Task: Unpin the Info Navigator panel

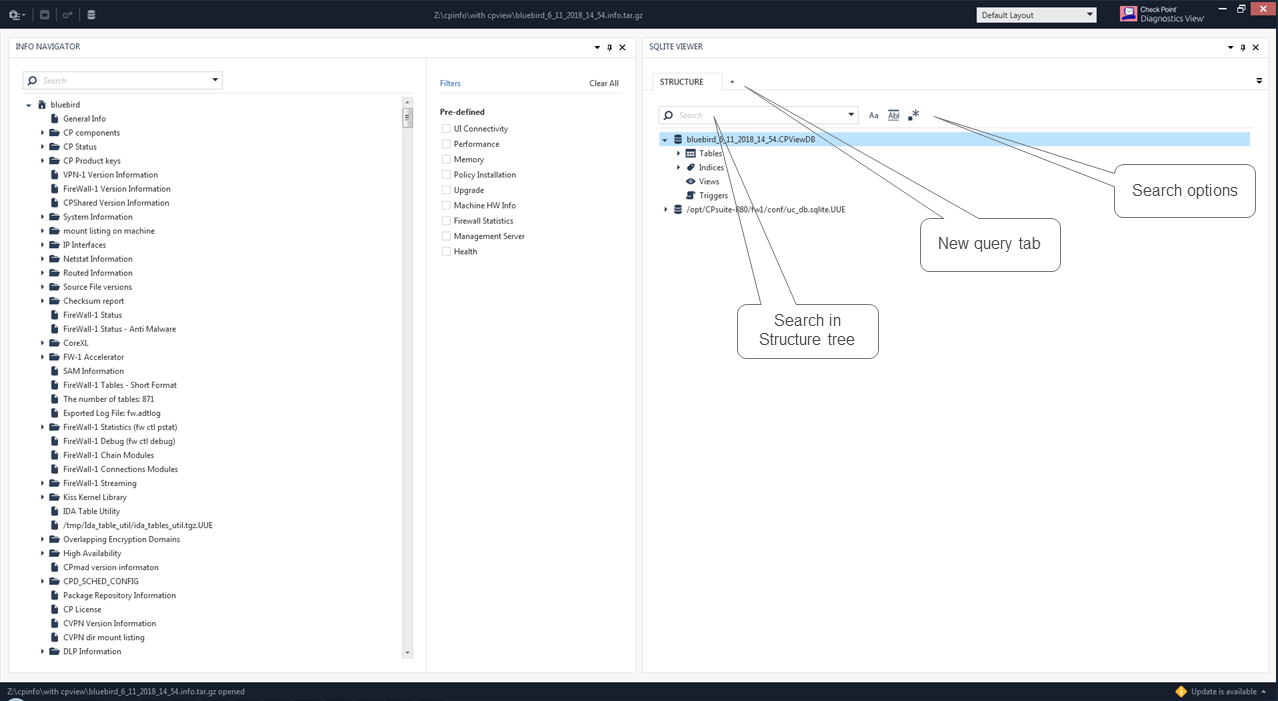Action: click(x=609, y=47)
